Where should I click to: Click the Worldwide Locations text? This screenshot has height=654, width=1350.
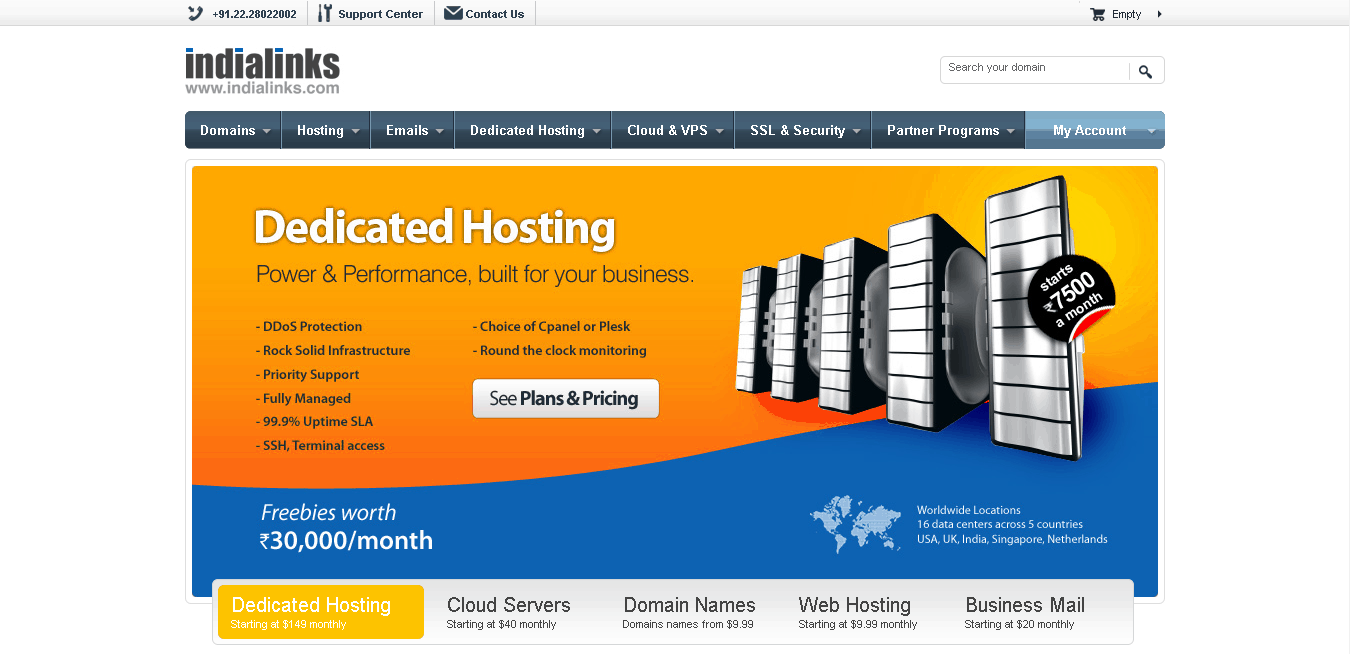coord(969,510)
